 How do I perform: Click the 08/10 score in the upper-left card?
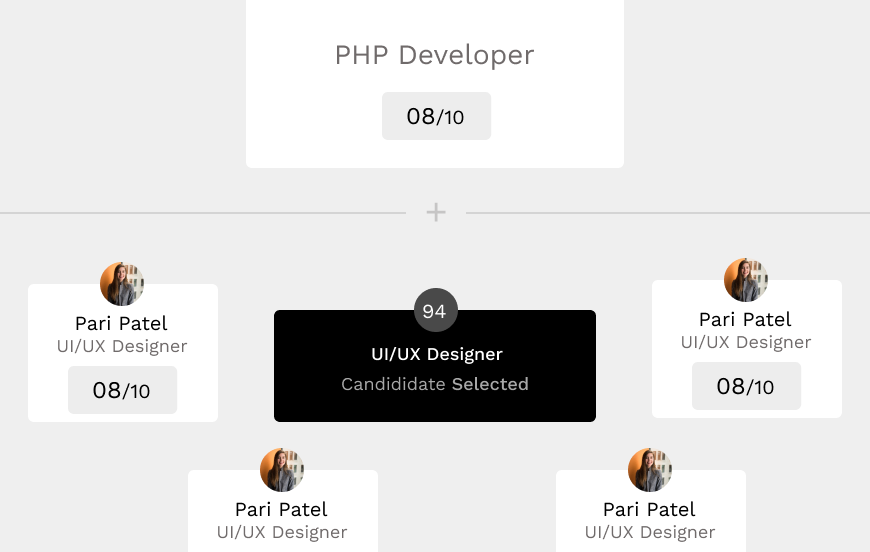tap(122, 390)
